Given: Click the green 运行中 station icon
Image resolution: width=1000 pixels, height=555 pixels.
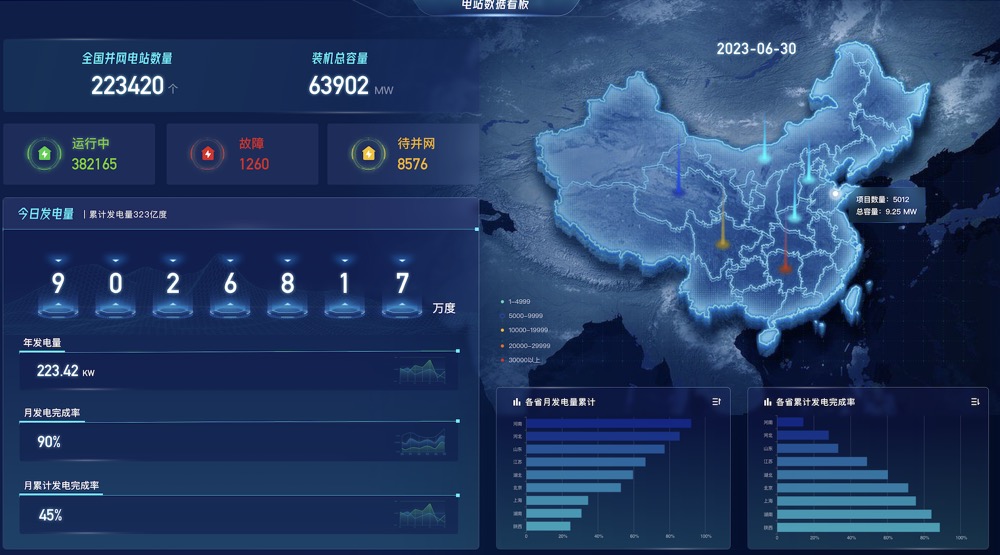Looking at the screenshot, I should [x=44, y=154].
